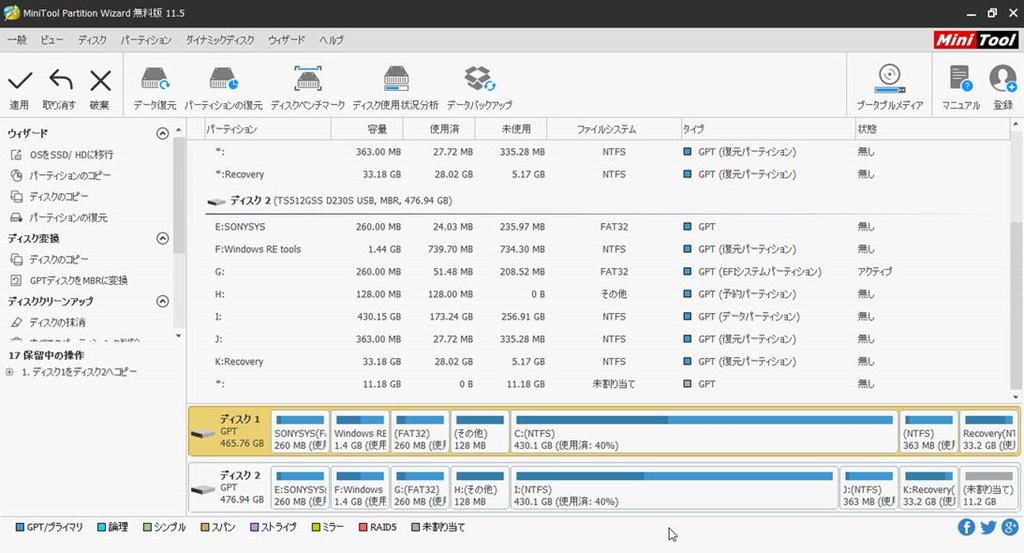Viewport: 1024px width, 553px height.
Task: Collapse the ウィザード section
Action: click(163, 134)
